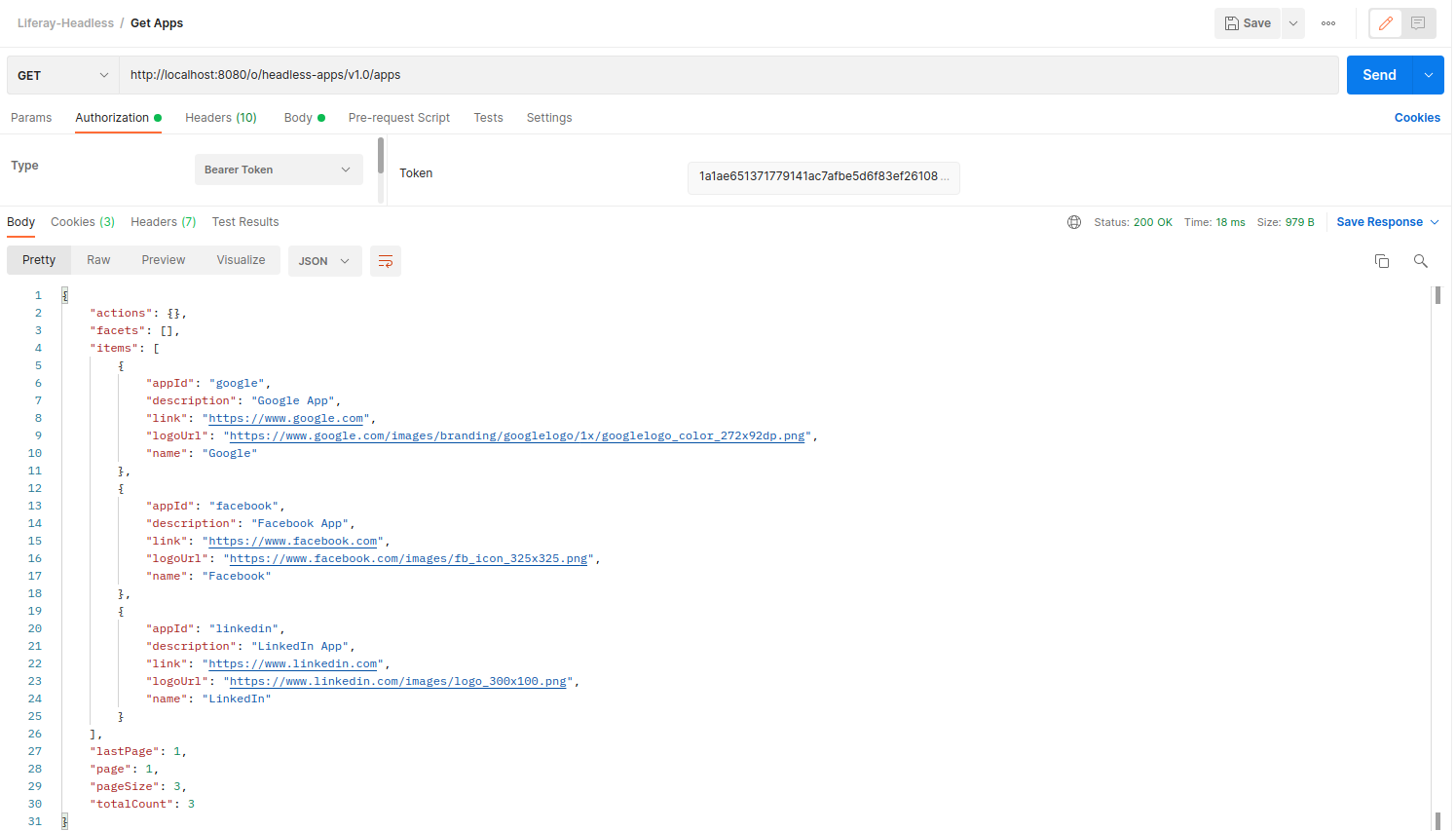Expand the Send button dropdown arrow
This screenshot has width=1456, height=831.
point(1429,75)
